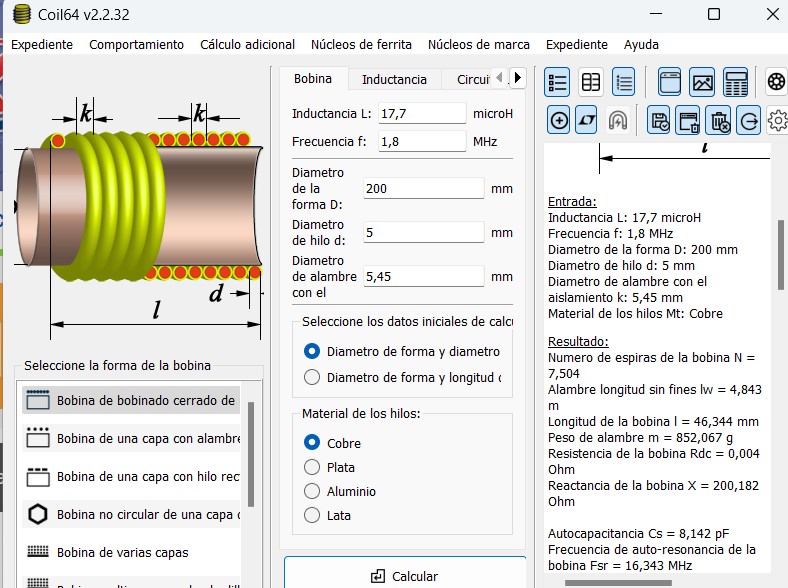Select Bobina de varias capas coil type
Image resolution: width=788 pixels, height=588 pixels.
[122, 552]
